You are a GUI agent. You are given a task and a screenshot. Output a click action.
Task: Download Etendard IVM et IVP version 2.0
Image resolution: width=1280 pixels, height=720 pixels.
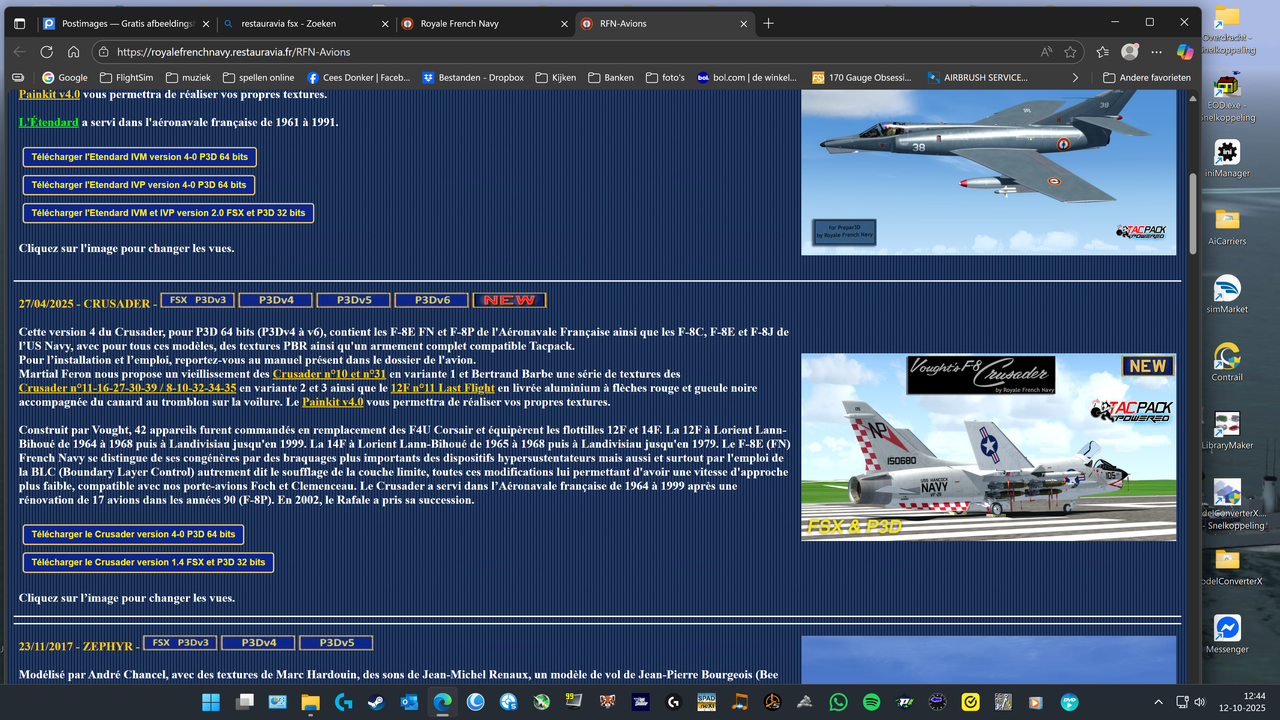[x=168, y=213]
